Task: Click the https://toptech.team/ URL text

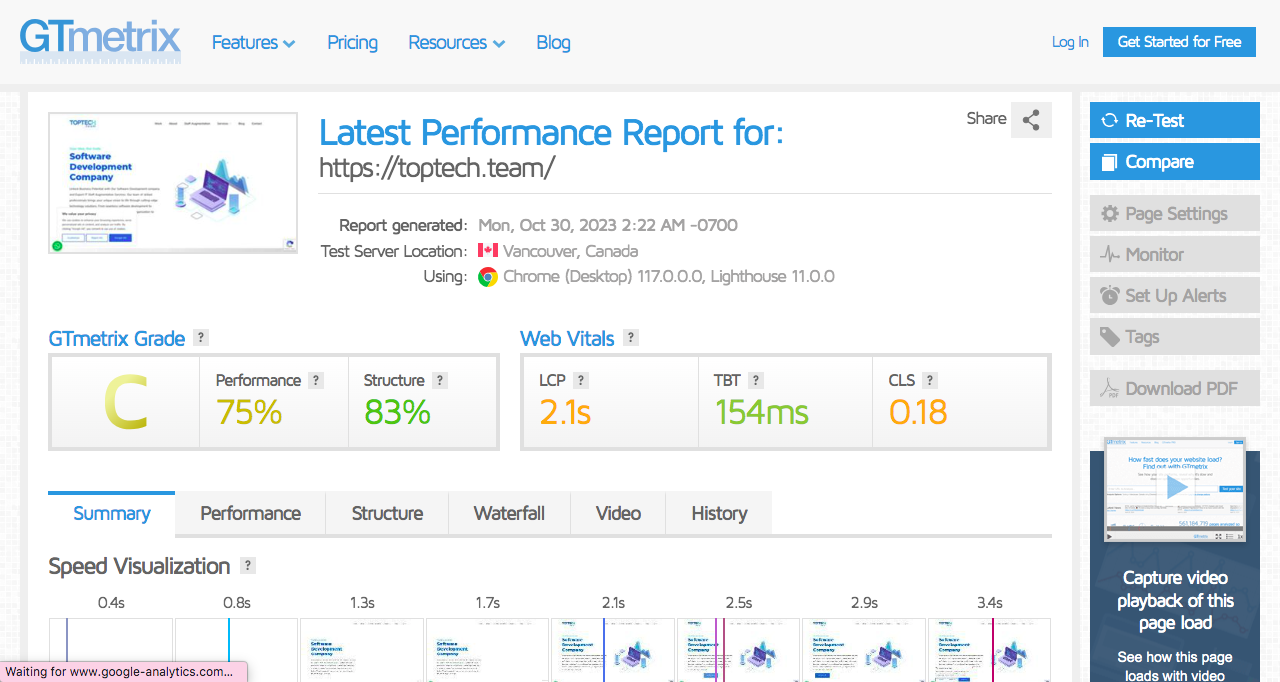Action: tap(437, 167)
